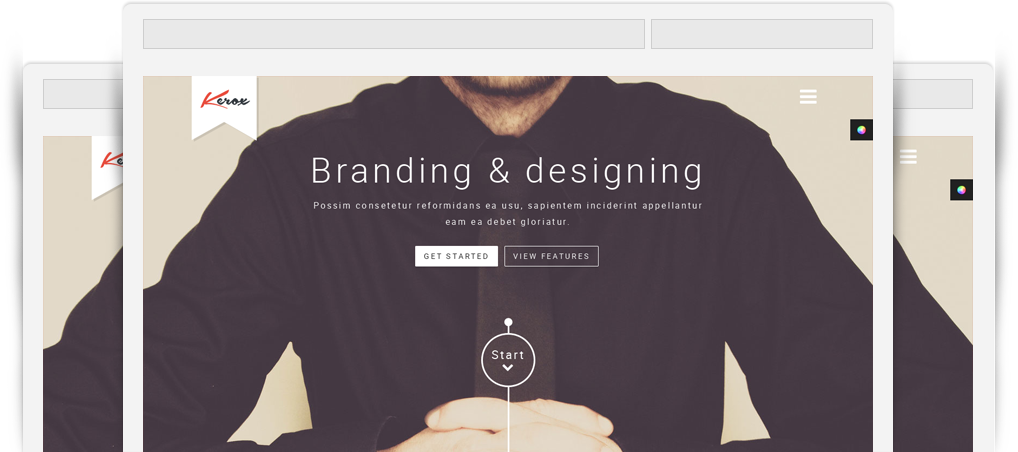This screenshot has height=452, width=1018.
Task: Click the vertical line below Start circle
Action: coord(508,420)
